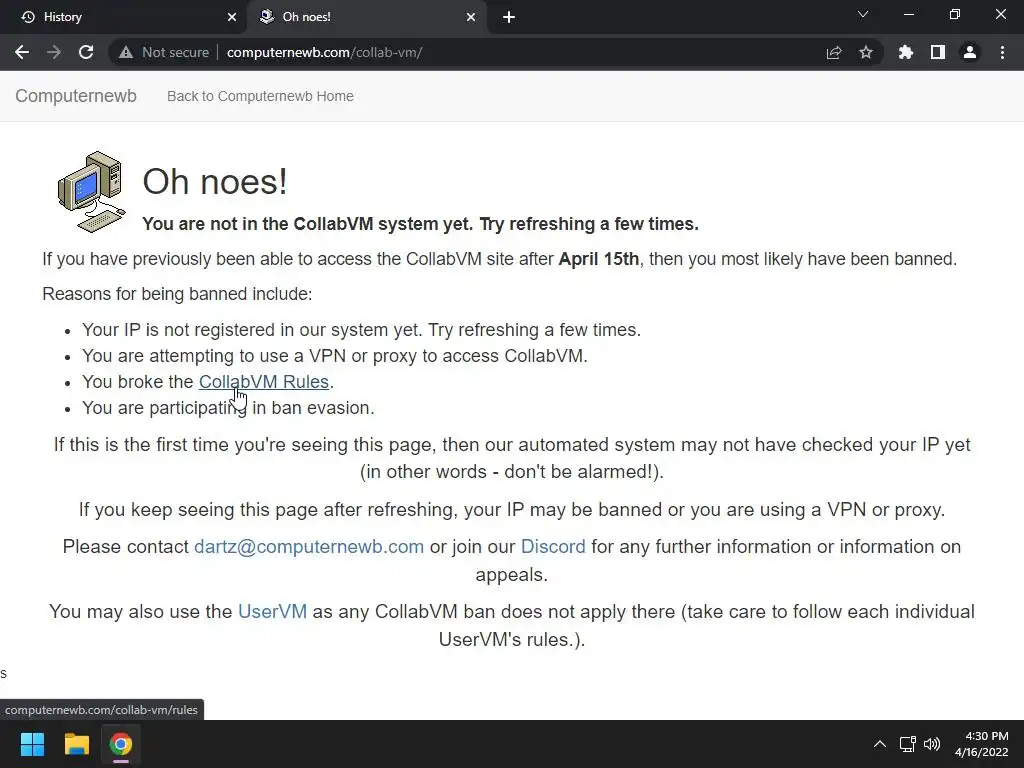Close the History tab
Screen dimensions: 1024x768
tap(232, 17)
